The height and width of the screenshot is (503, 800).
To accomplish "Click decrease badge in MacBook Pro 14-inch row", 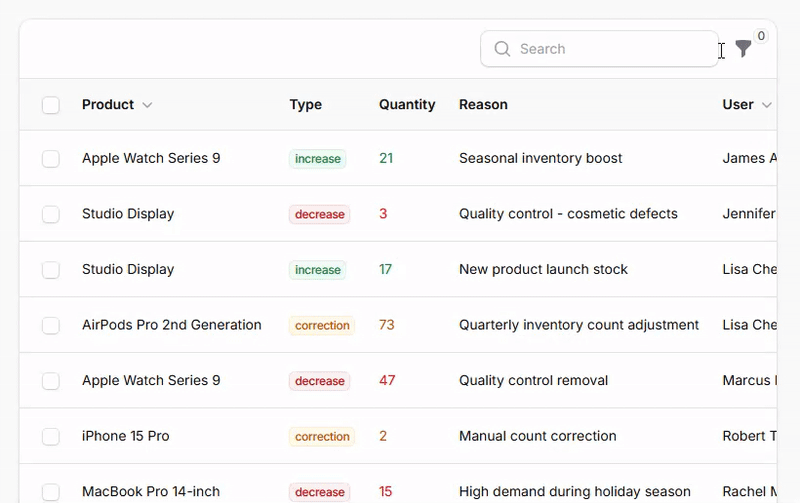I will point(319,492).
